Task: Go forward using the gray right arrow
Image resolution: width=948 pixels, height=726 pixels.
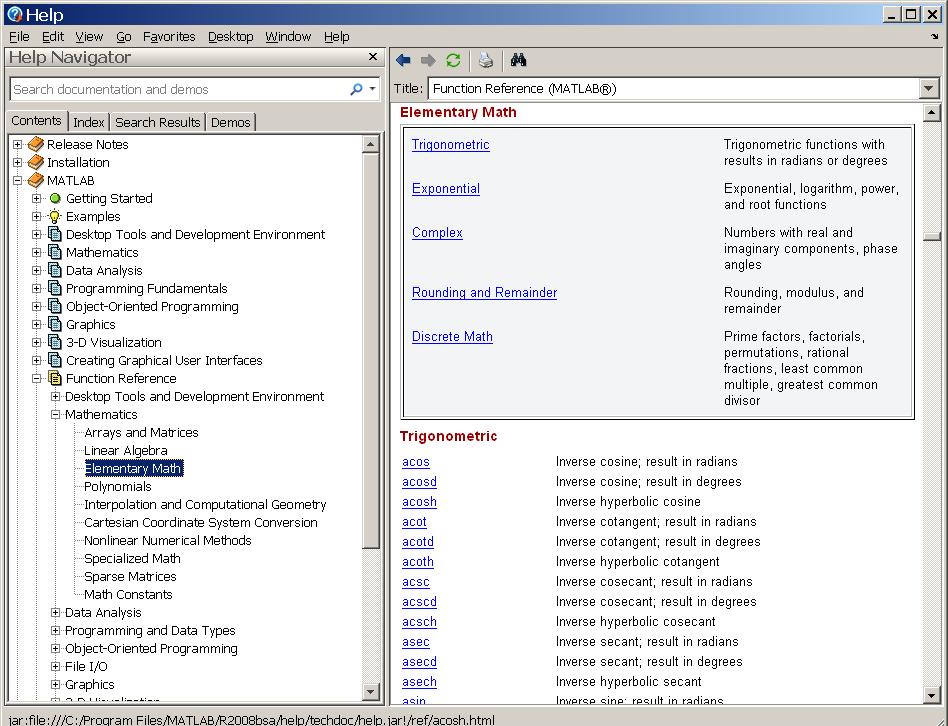Action: point(428,60)
